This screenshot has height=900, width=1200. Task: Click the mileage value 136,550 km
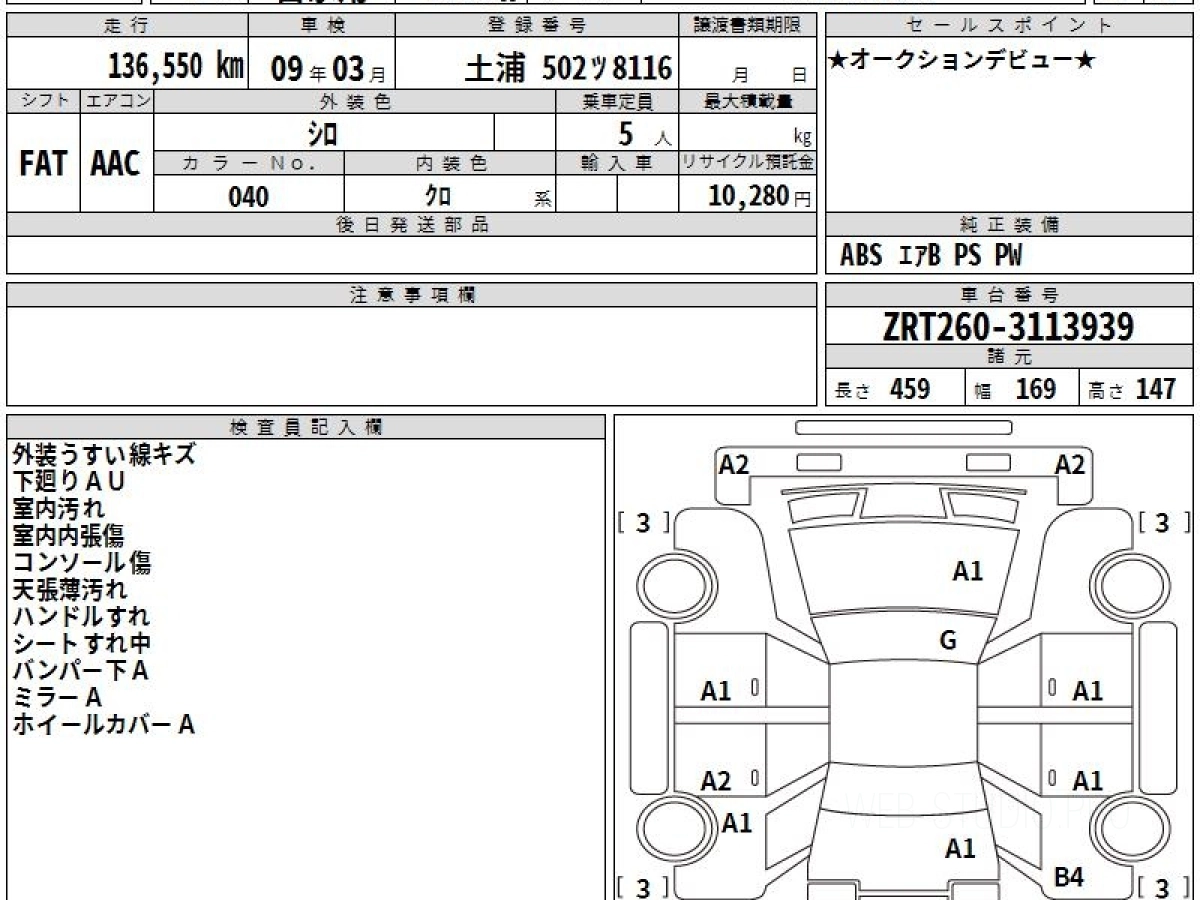[176, 67]
